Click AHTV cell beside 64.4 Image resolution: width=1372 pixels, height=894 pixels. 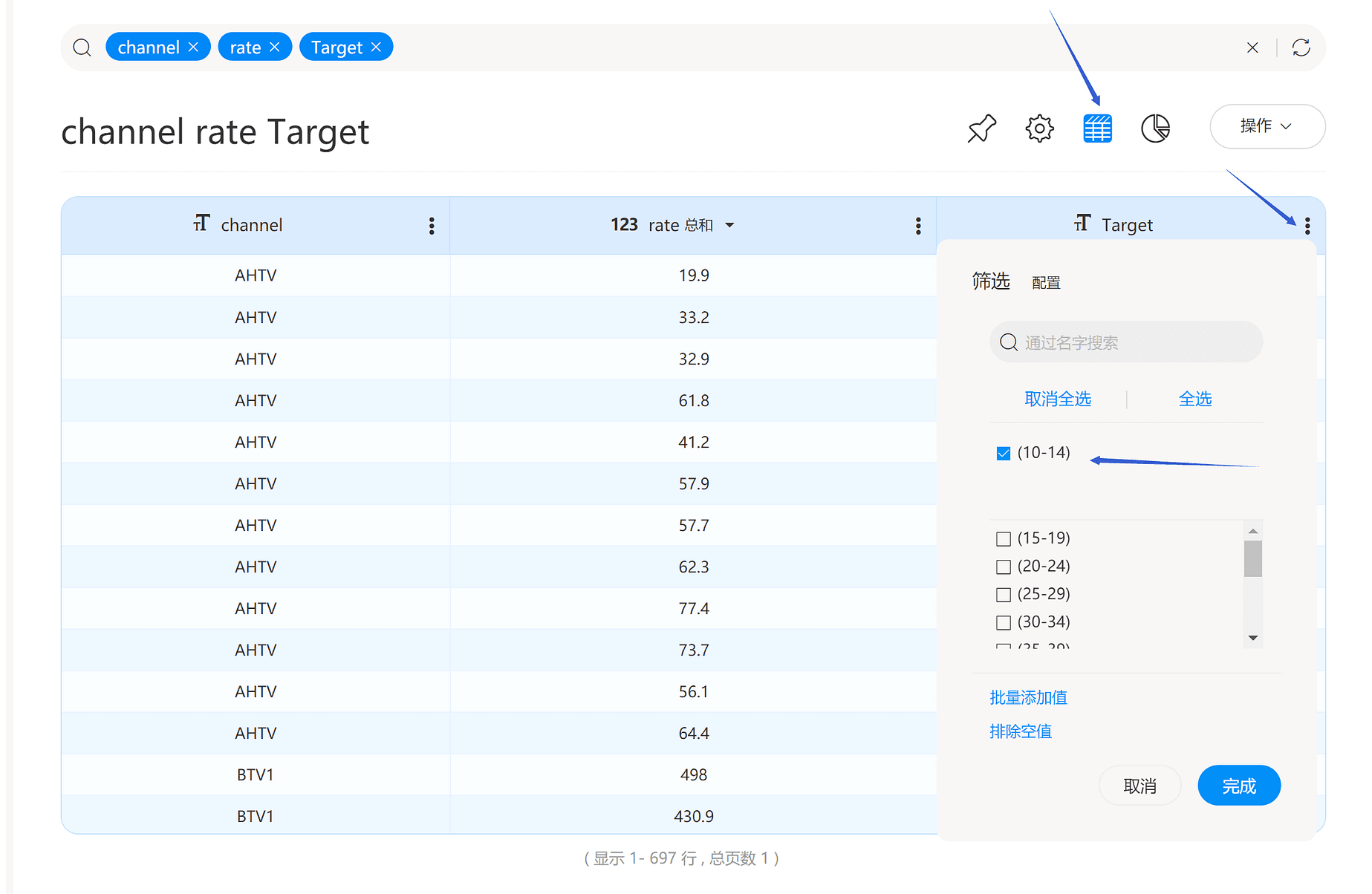click(x=256, y=733)
